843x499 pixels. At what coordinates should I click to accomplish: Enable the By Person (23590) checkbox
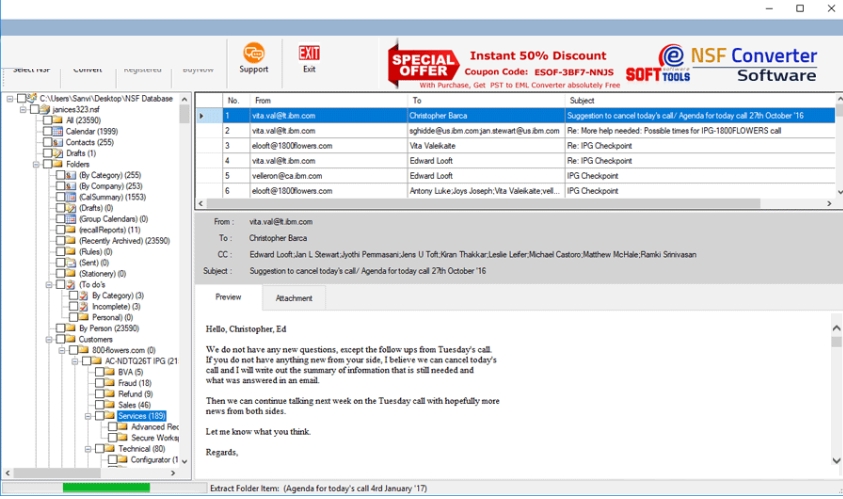[x=60, y=328]
